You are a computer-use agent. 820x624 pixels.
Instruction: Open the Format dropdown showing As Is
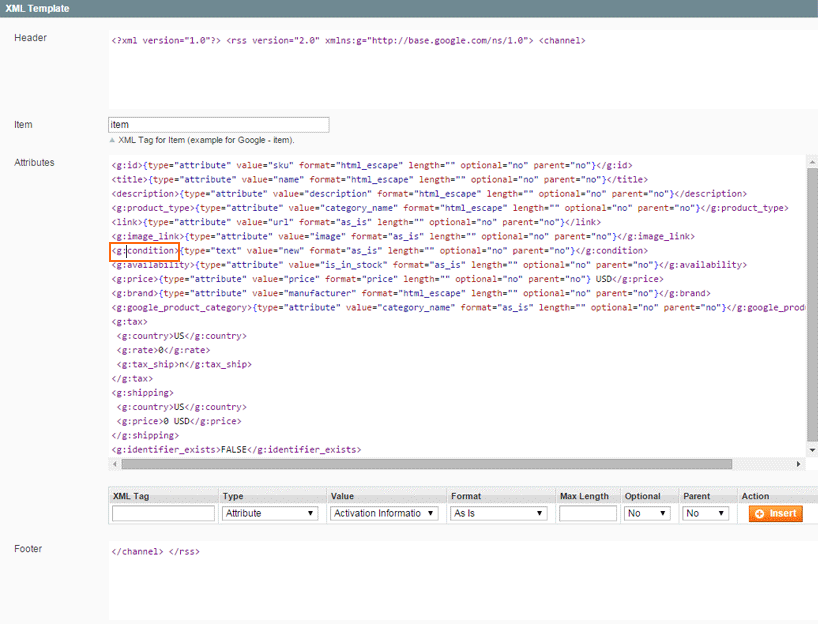[499, 513]
